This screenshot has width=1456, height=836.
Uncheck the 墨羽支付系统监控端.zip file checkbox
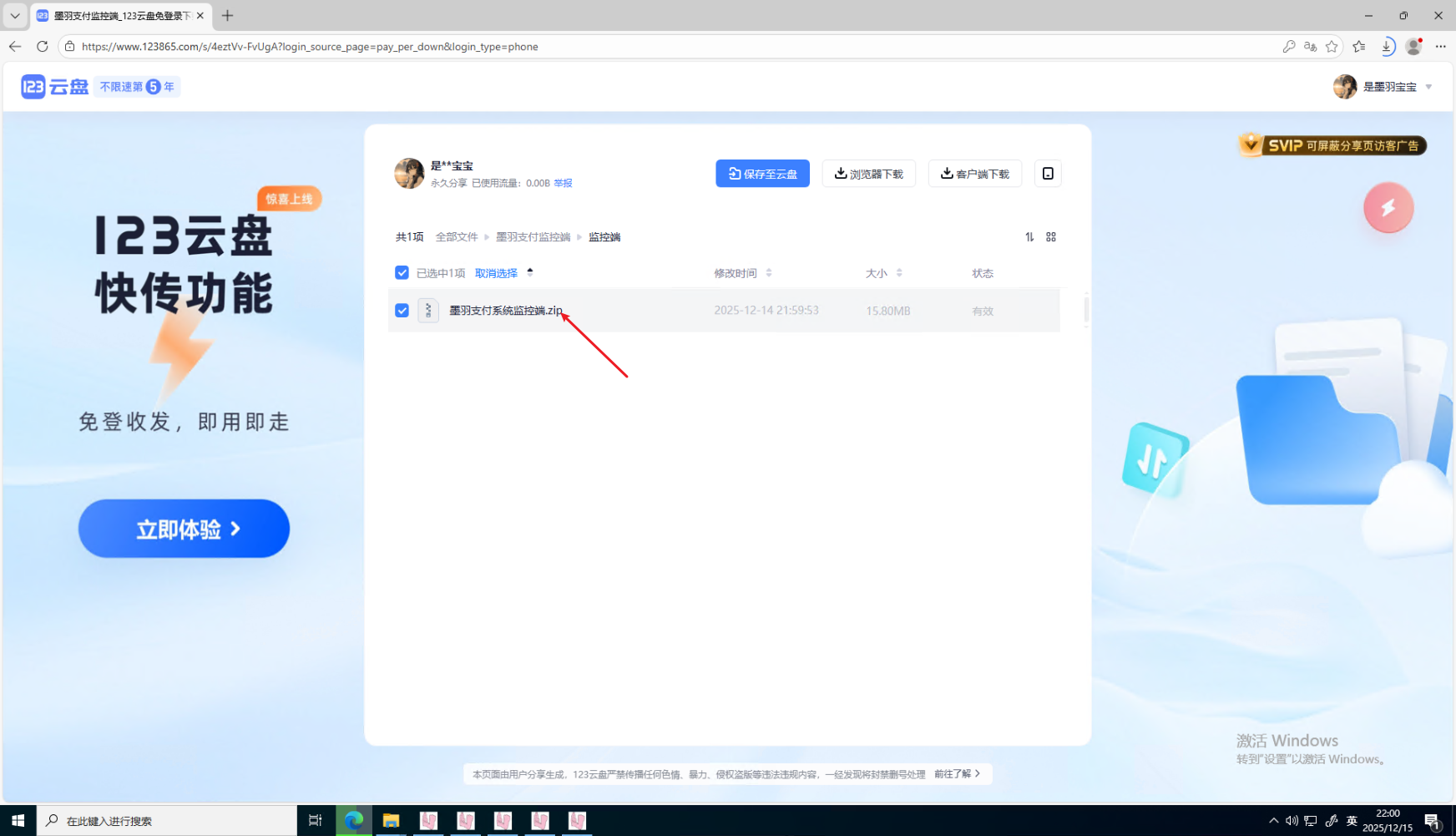[402, 311]
